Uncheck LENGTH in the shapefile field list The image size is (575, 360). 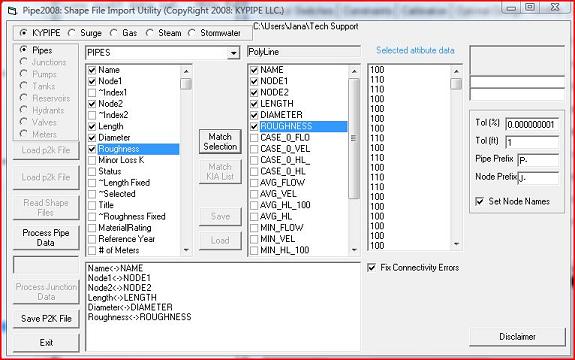(x=254, y=104)
